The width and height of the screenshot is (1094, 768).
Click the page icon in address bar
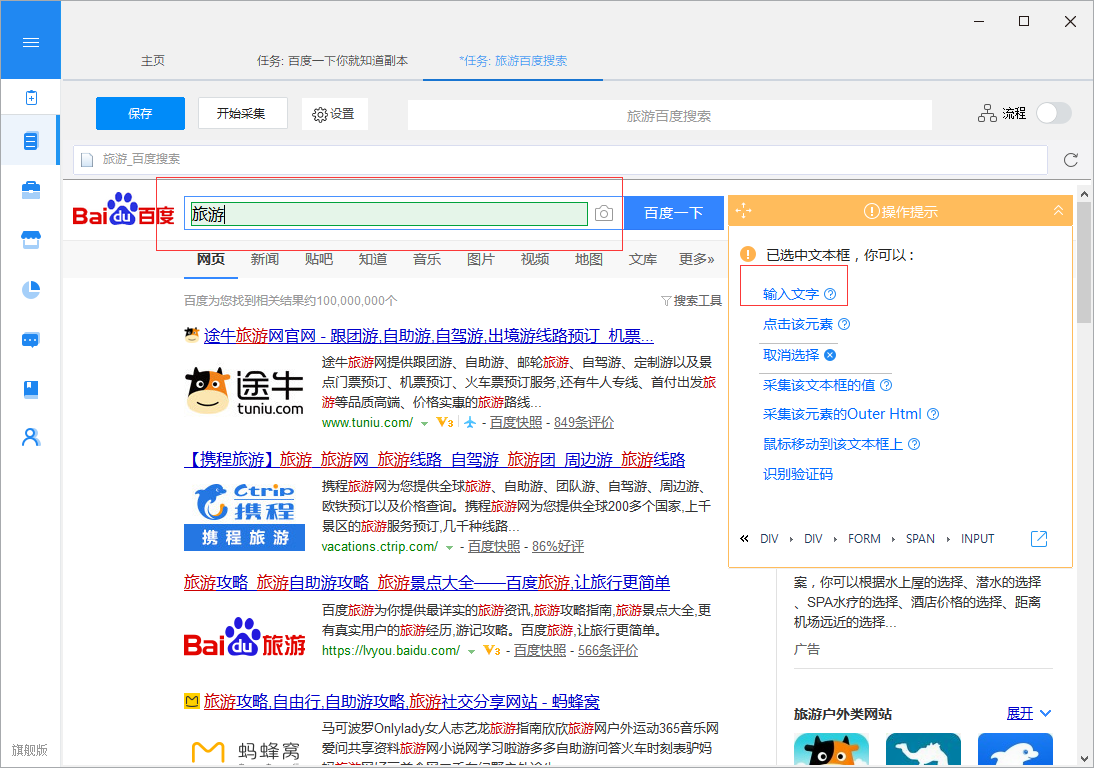tap(87, 160)
